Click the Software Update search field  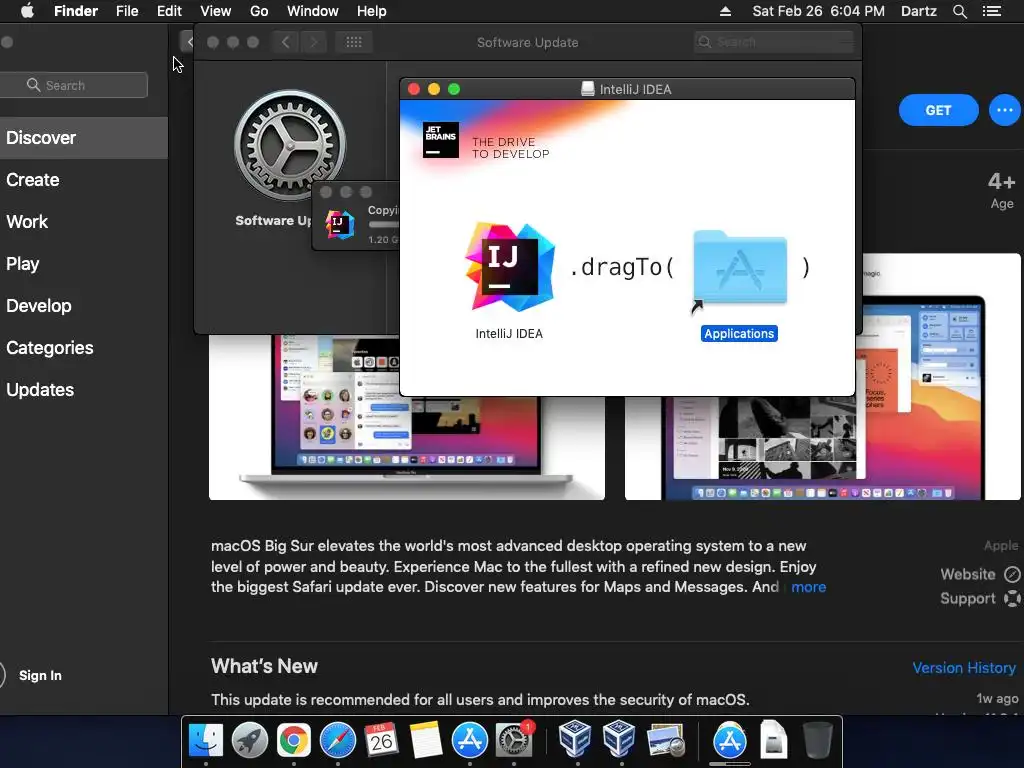point(774,42)
